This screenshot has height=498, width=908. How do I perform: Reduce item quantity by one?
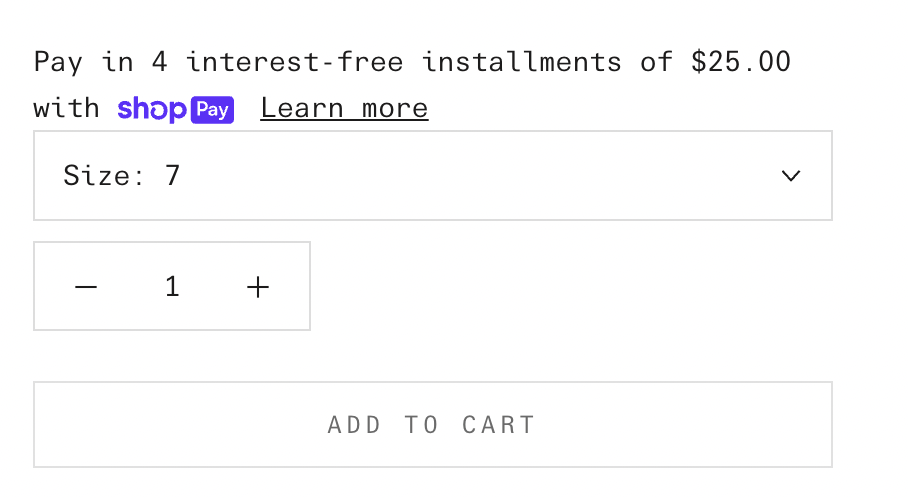(86, 287)
